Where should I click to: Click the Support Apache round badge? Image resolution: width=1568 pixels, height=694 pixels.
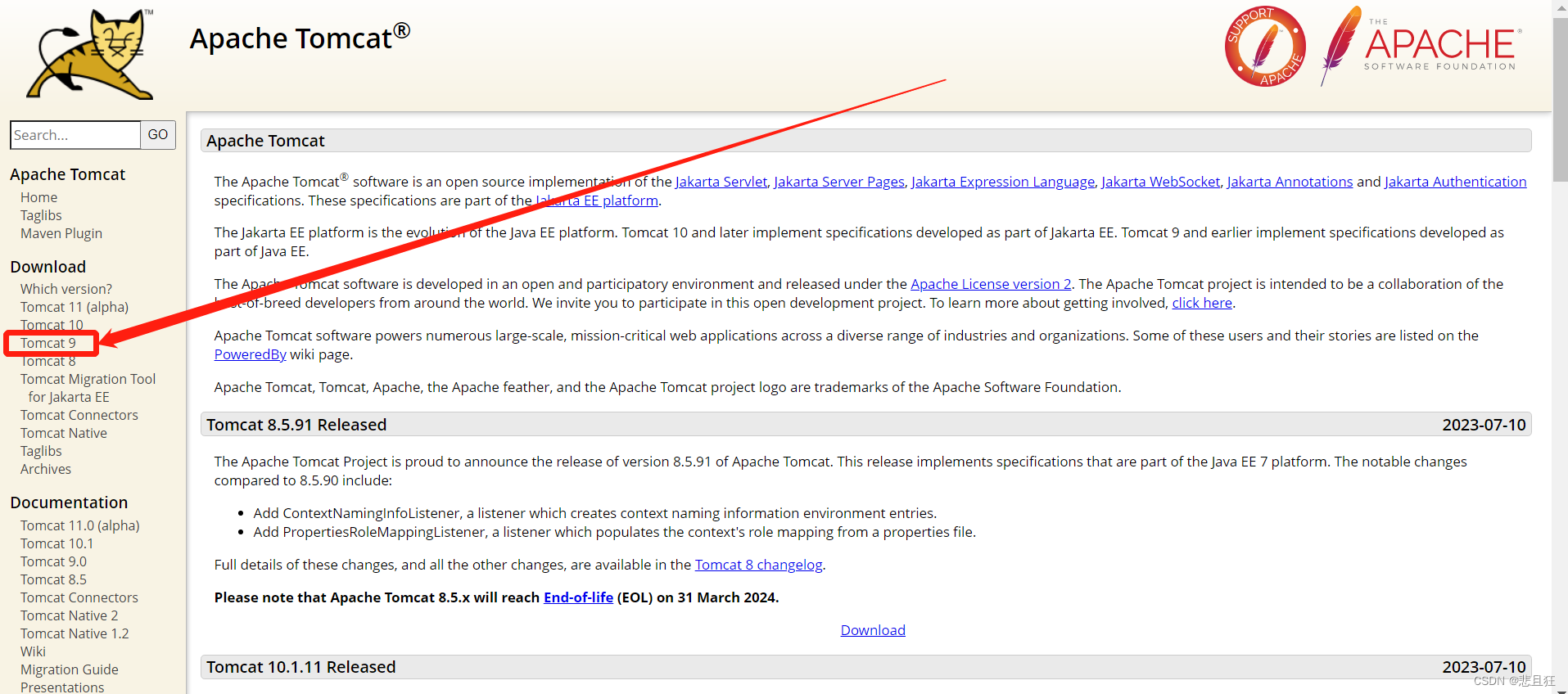point(1265,47)
